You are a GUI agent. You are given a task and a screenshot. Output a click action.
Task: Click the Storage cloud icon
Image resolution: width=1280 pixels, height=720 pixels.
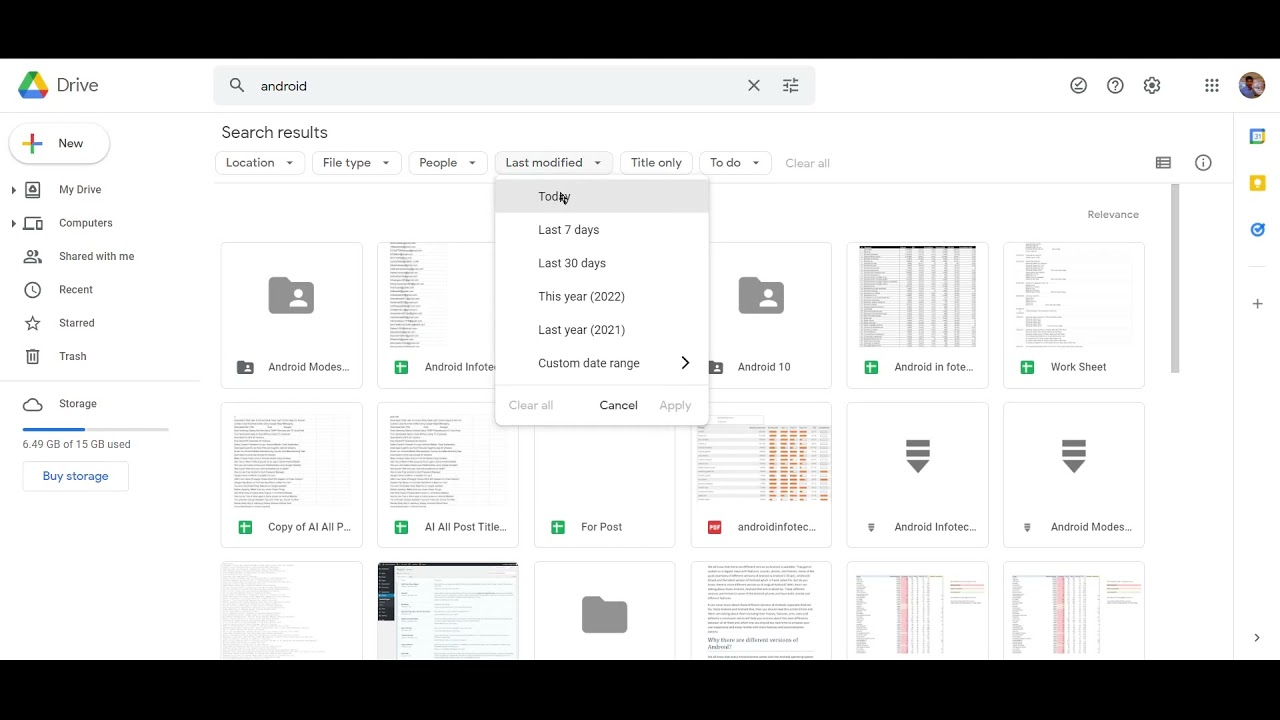pyautogui.click(x=33, y=404)
